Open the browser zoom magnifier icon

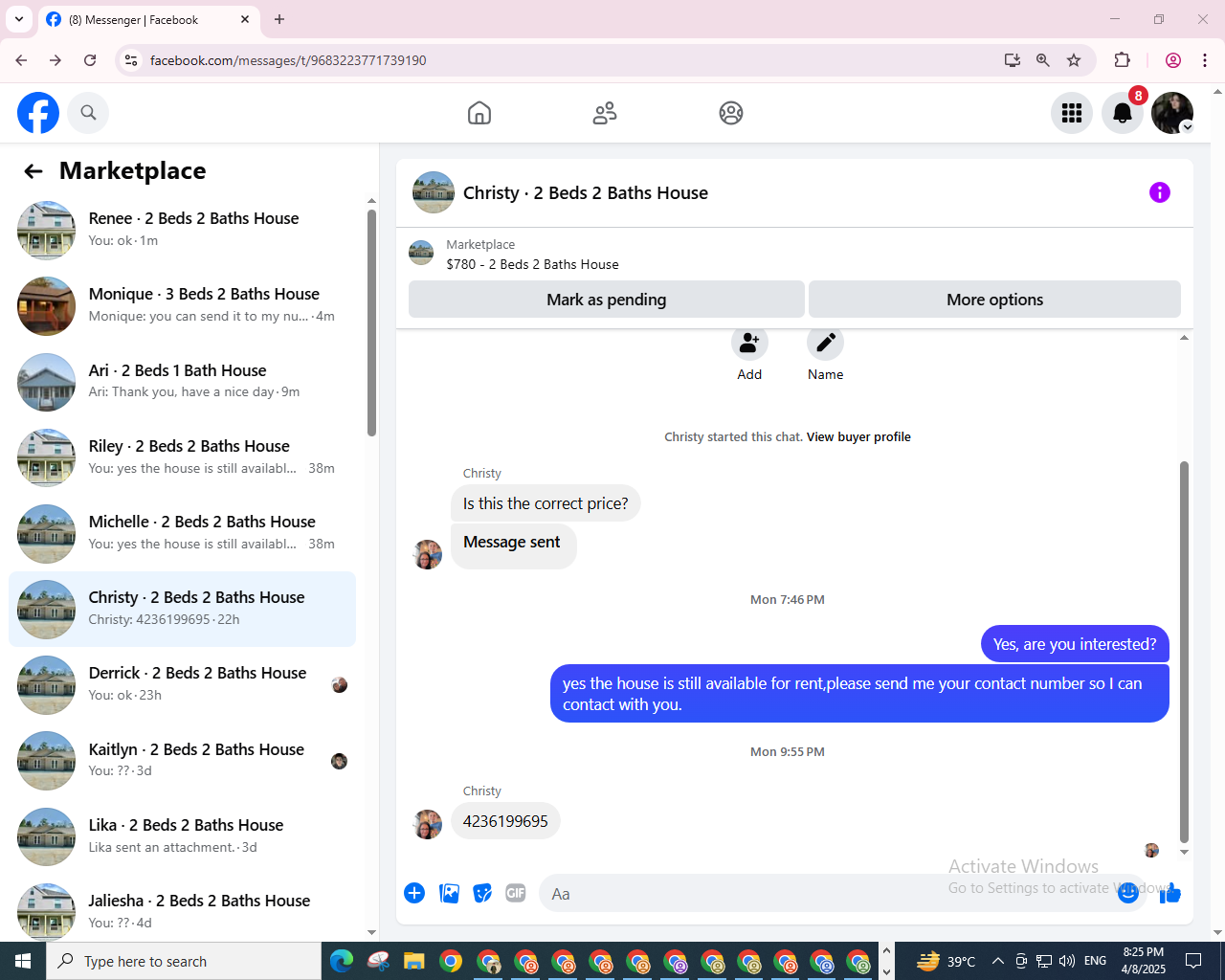pyautogui.click(x=1043, y=60)
